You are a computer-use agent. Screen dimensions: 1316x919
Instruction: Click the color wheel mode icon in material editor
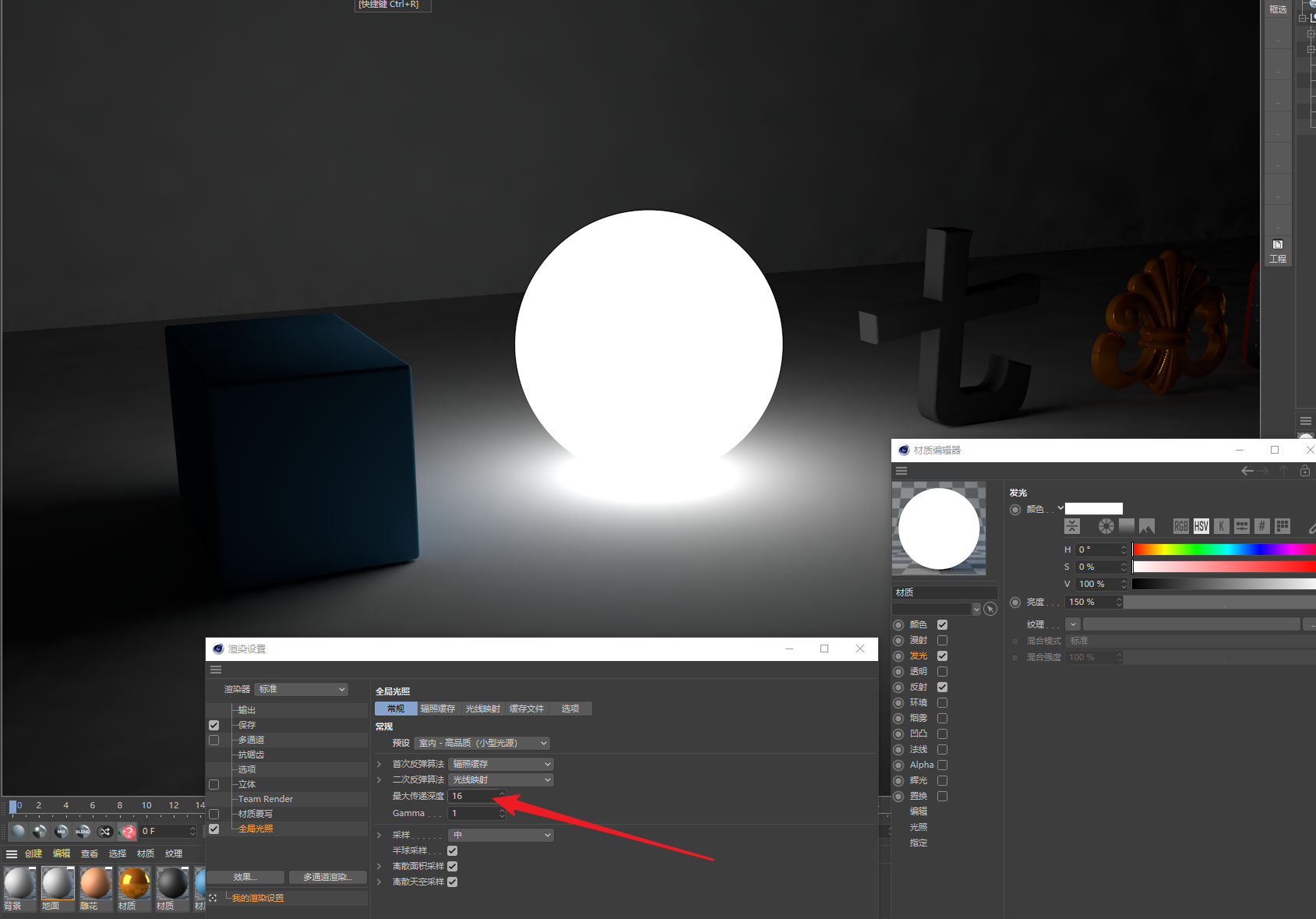(x=1106, y=526)
